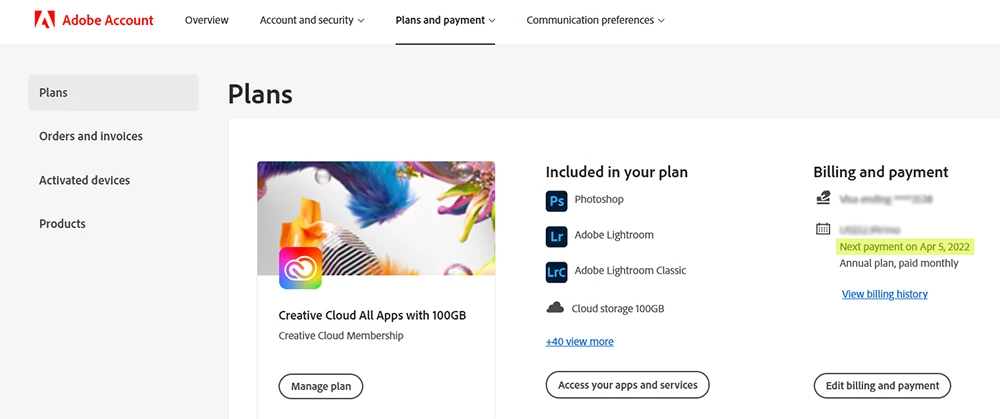Expand the Account and security menu
1000x419 pixels.
(x=312, y=20)
